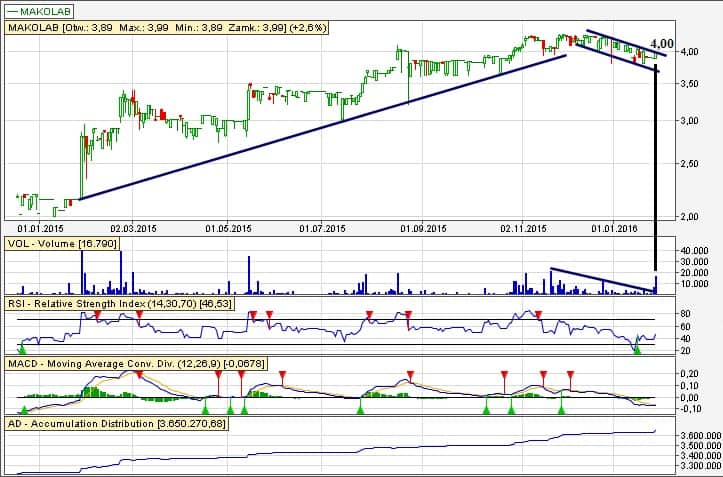Click the leftmost green arrow in the RSI panel

(22, 346)
